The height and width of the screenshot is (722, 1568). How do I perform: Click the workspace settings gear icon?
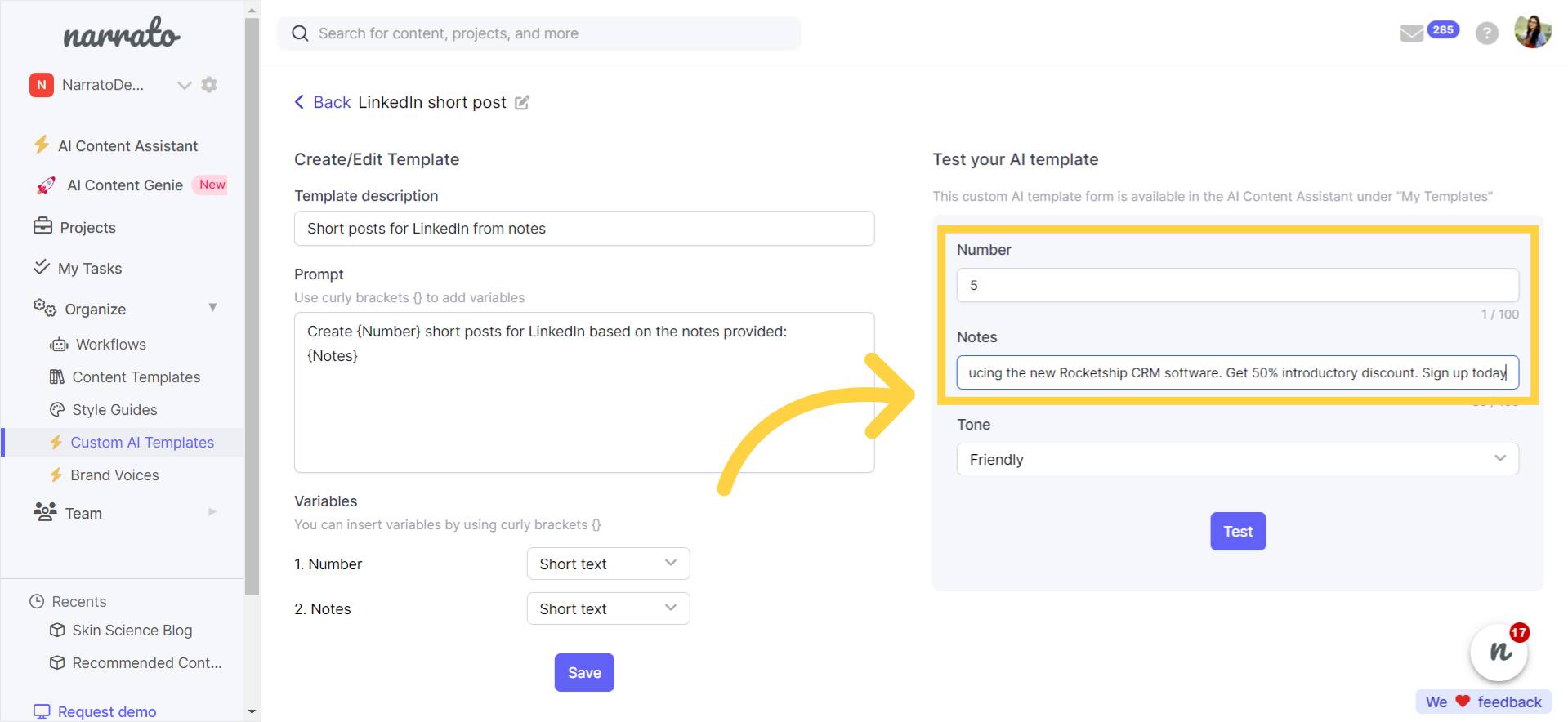coord(209,85)
